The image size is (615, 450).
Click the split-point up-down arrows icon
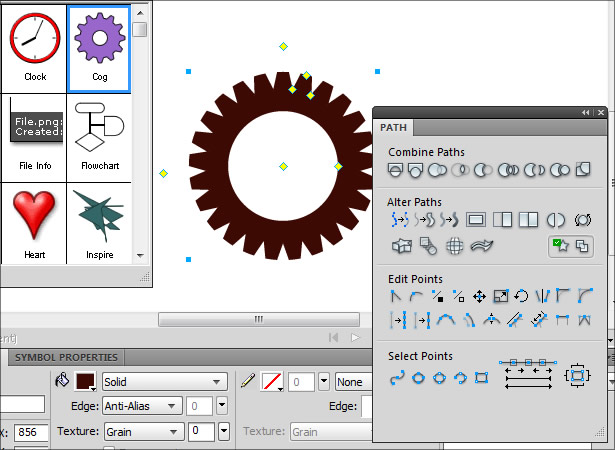pyautogui.click(x=491, y=320)
